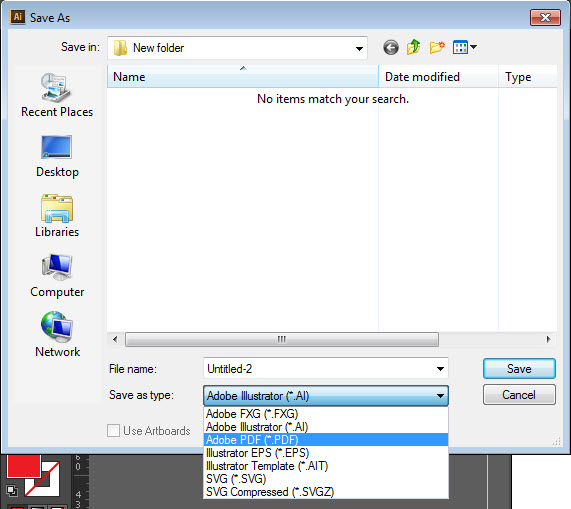The width and height of the screenshot is (571, 509).
Task: Choose SVG (*.SVG) format
Action: (x=326, y=479)
